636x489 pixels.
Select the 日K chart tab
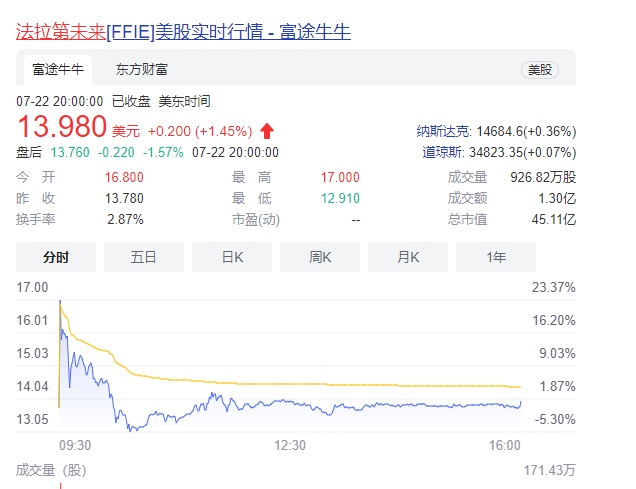232,257
